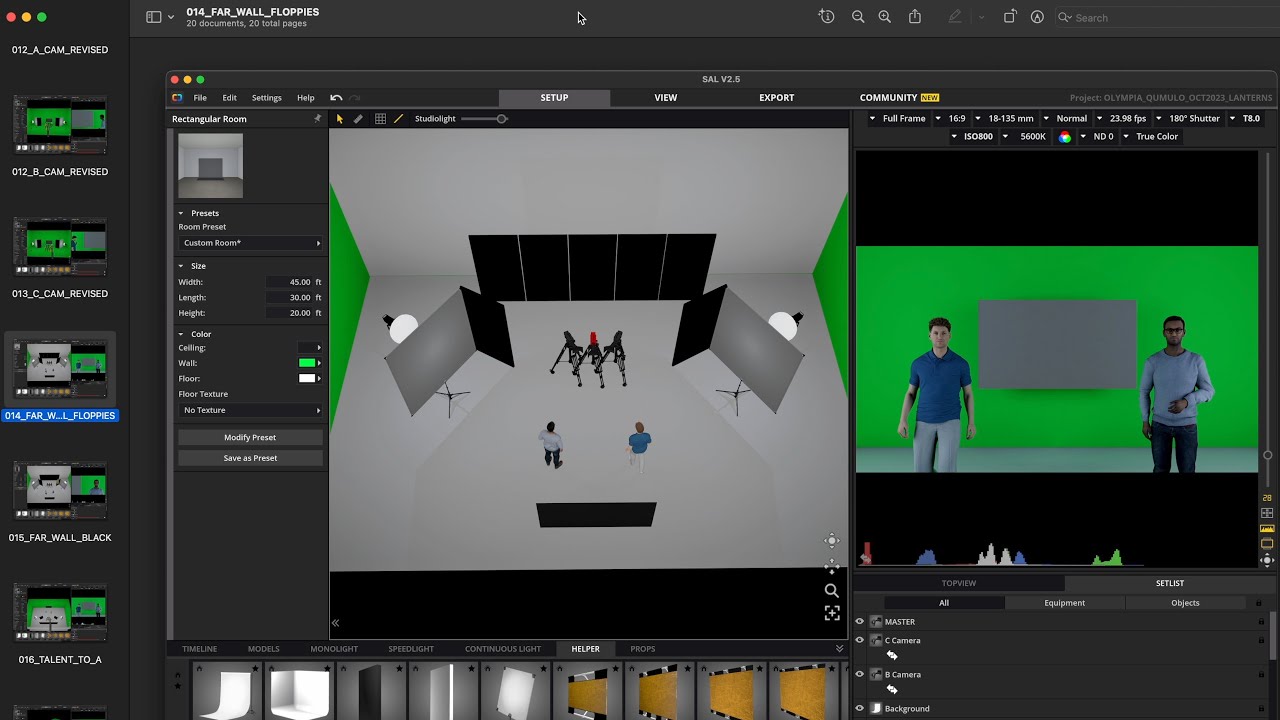Click swap icon under C Camera
The width and height of the screenshot is (1280, 720).
pyautogui.click(x=892, y=656)
